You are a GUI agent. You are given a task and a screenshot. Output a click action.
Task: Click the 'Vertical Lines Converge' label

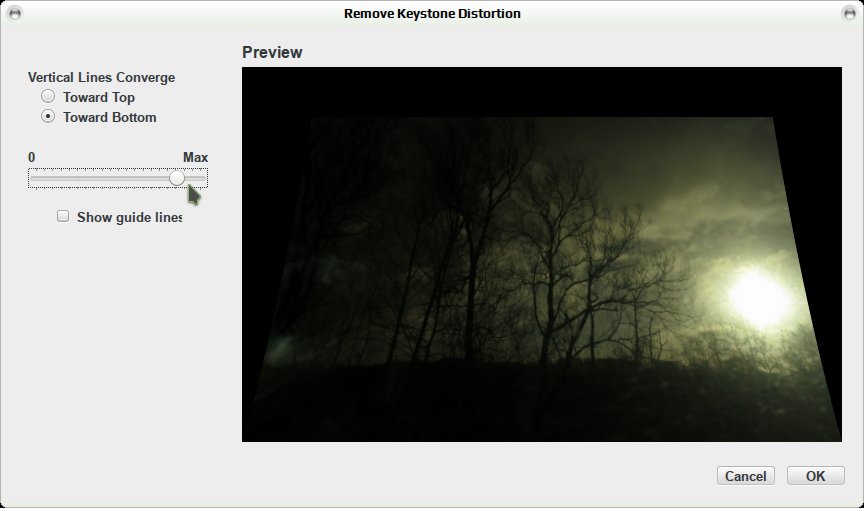(101, 77)
